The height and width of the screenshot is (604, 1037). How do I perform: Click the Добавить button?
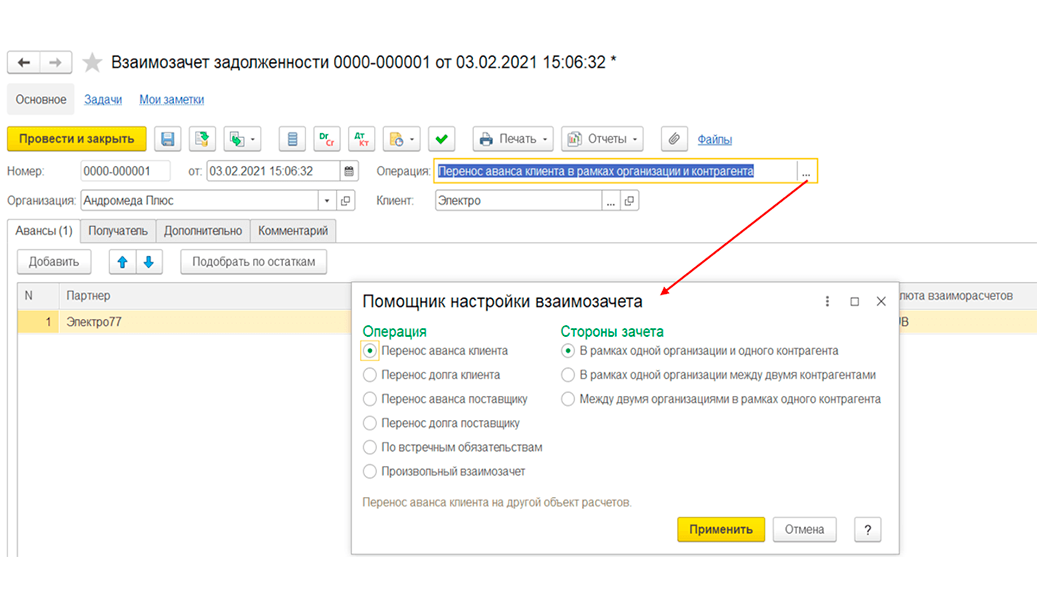click(54, 262)
